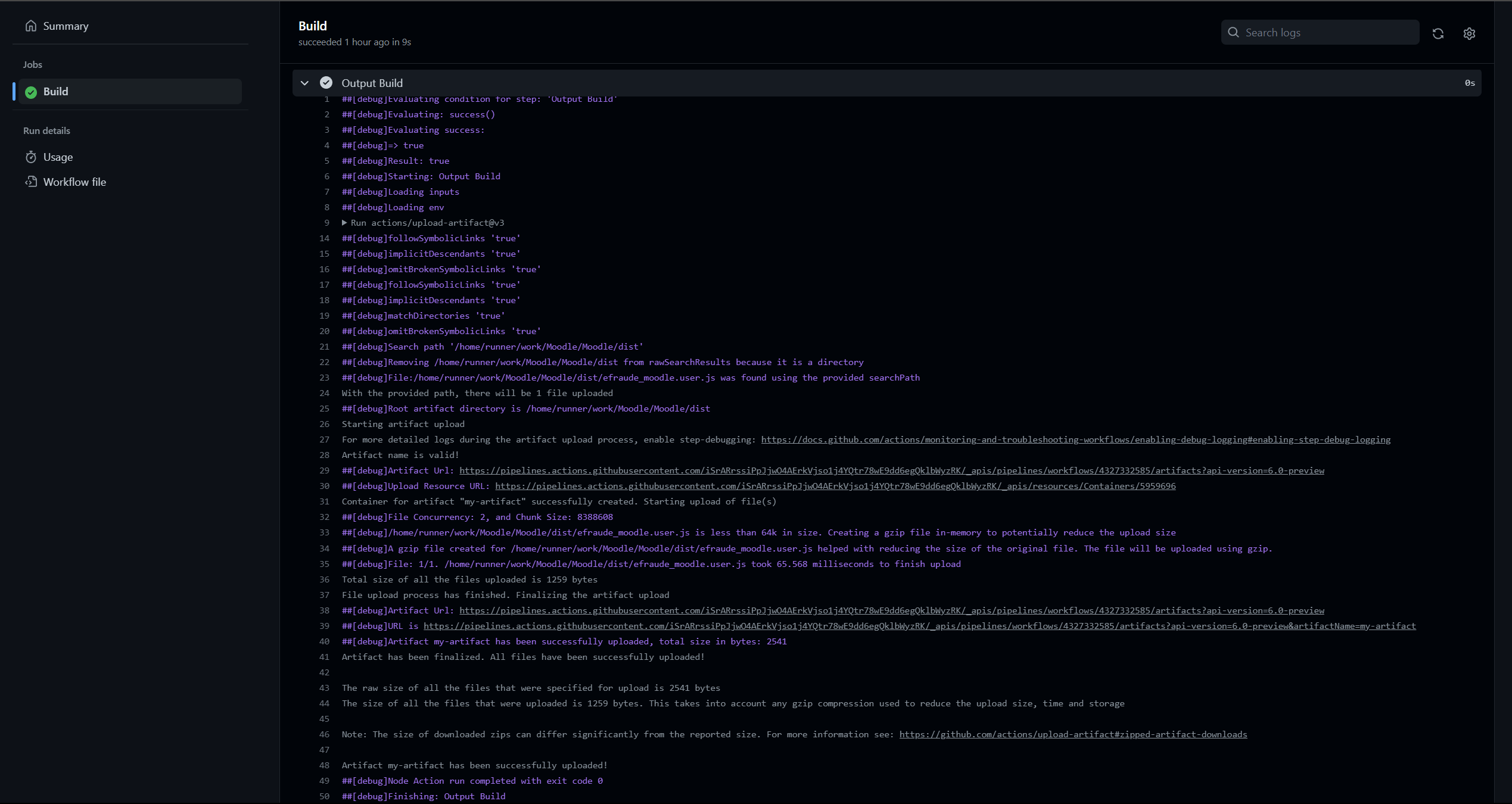Viewport: 1512px width, 804px height.
Task: Click the refresh logs icon
Action: click(x=1438, y=33)
